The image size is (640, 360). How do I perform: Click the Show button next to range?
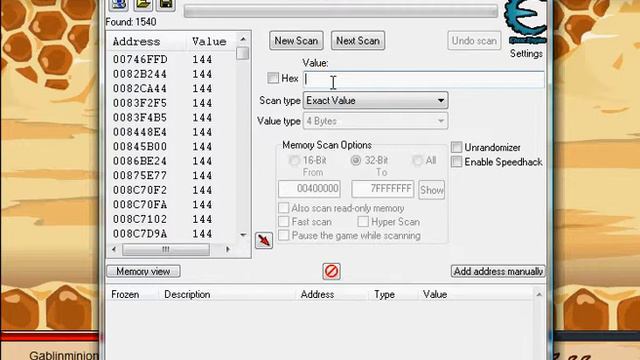point(431,190)
